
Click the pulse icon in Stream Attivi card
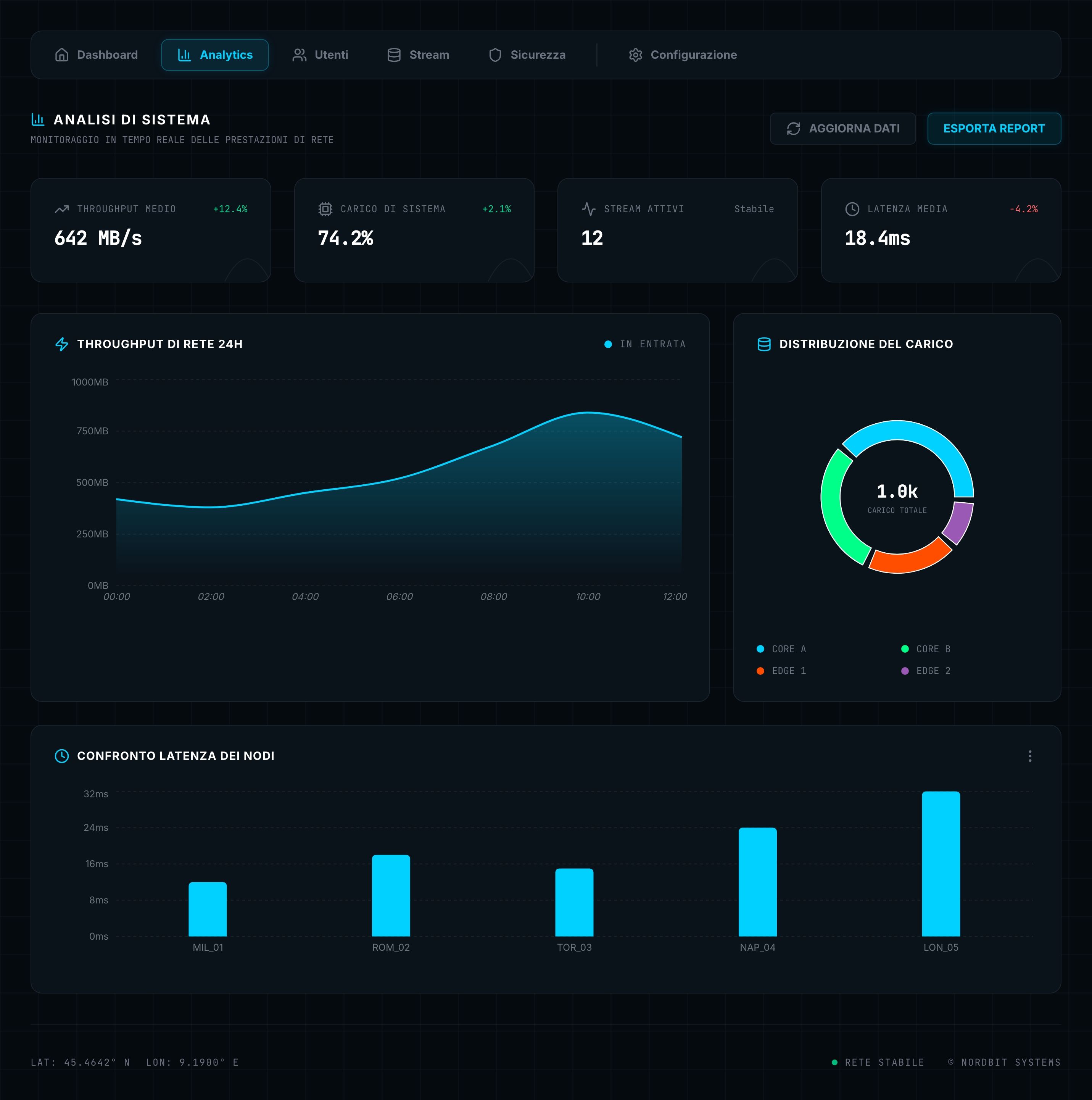pos(588,209)
